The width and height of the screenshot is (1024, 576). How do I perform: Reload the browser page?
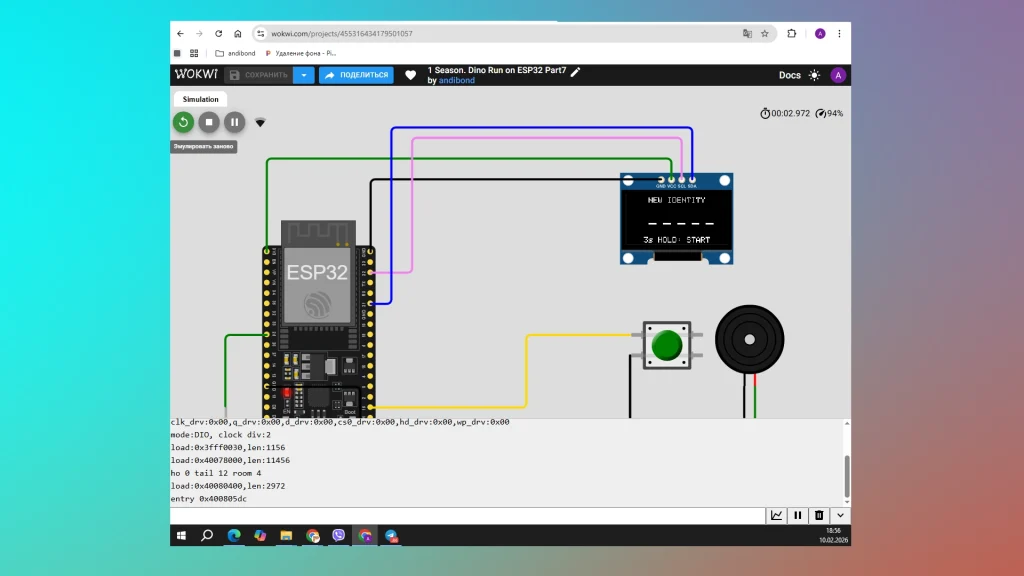pyautogui.click(x=219, y=33)
